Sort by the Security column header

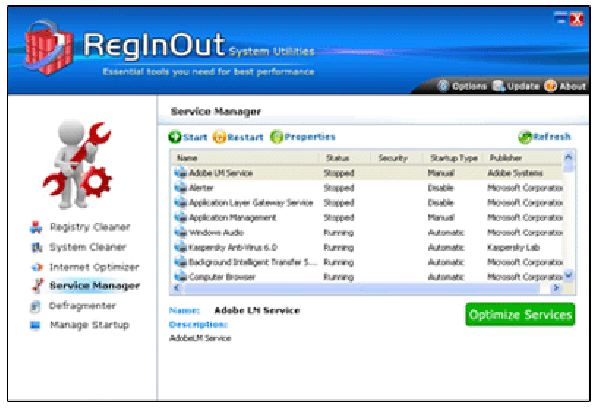click(x=396, y=158)
